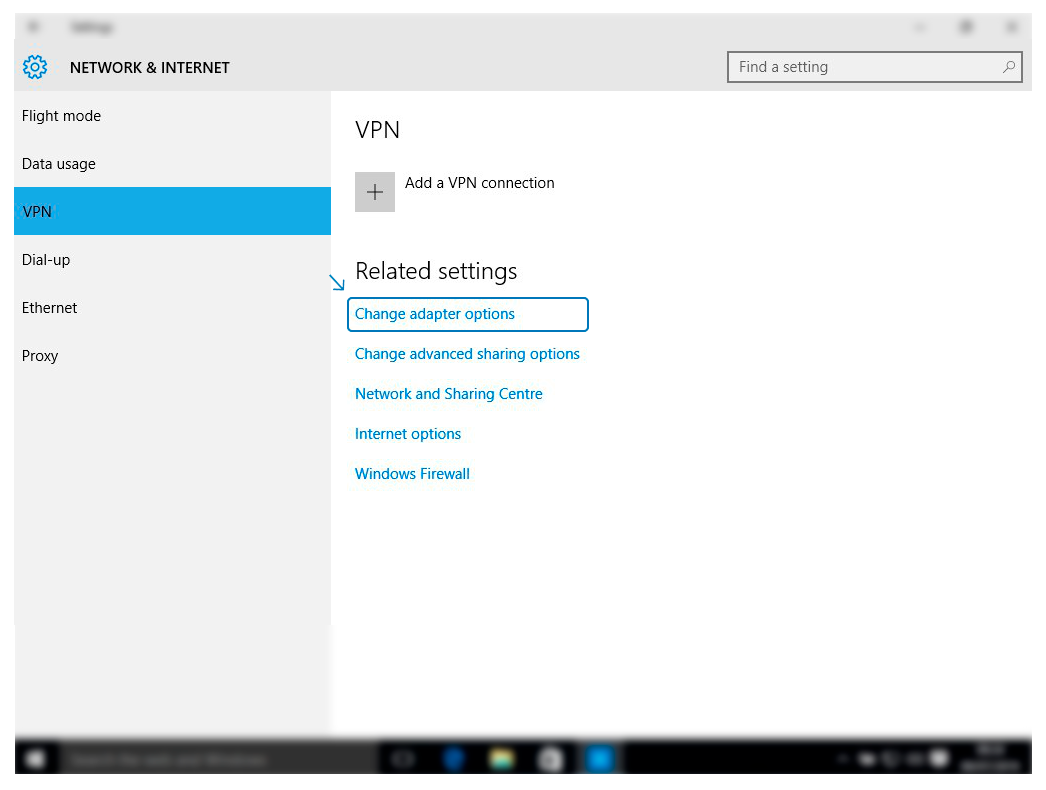Viewport: 1046px width, 790px height.
Task: Open Change advanced sharing options
Action: click(467, 354)
